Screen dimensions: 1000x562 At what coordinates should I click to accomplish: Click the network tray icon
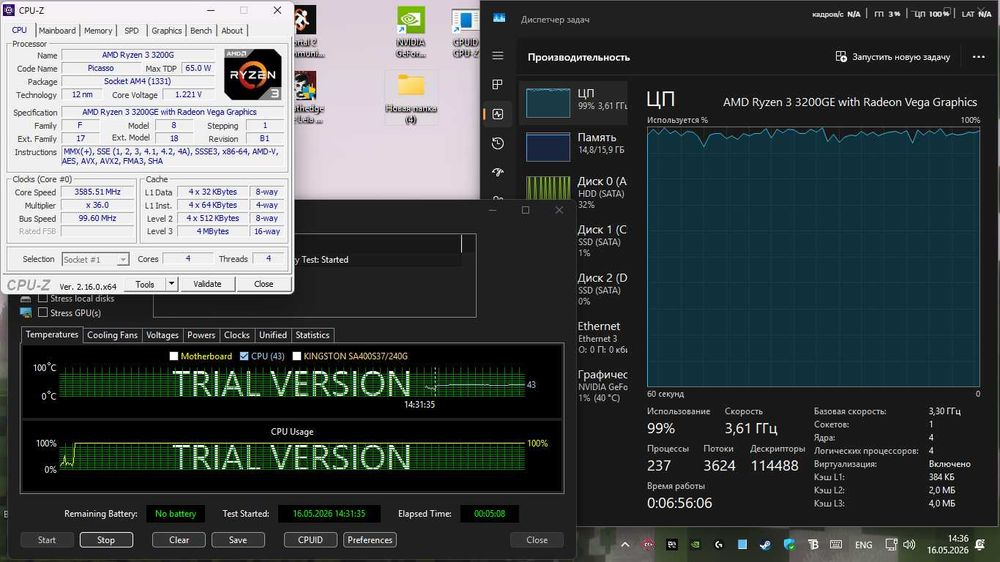click(891, 545)
